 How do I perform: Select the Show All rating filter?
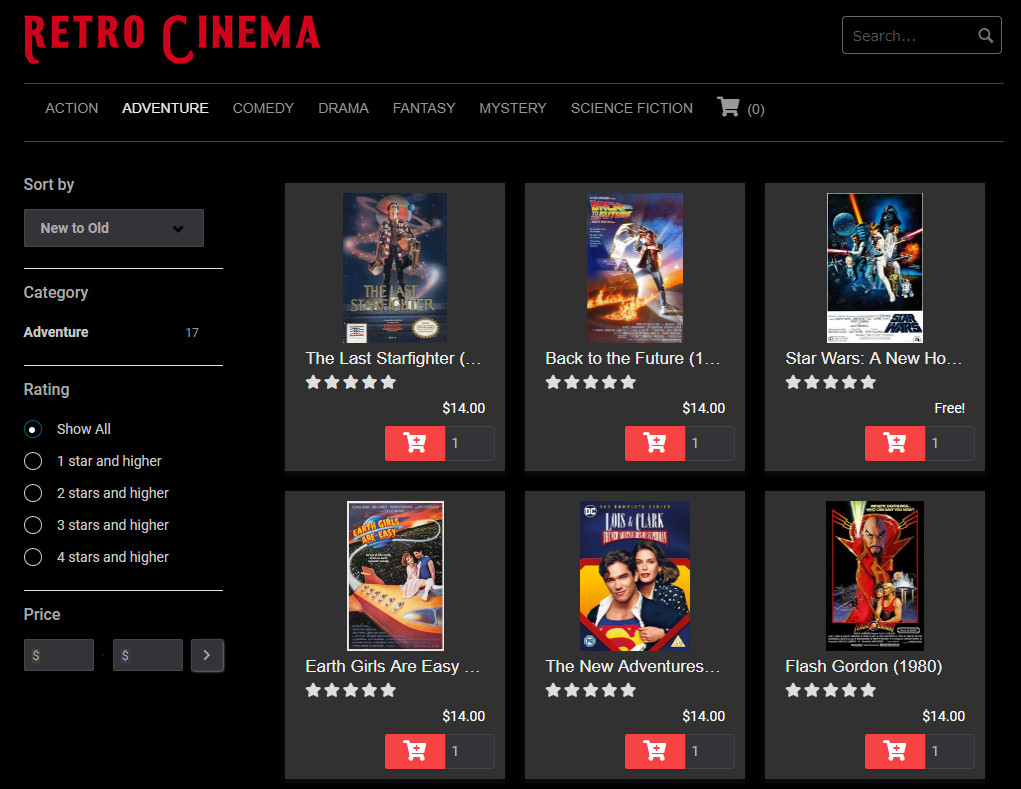(33, 429)
